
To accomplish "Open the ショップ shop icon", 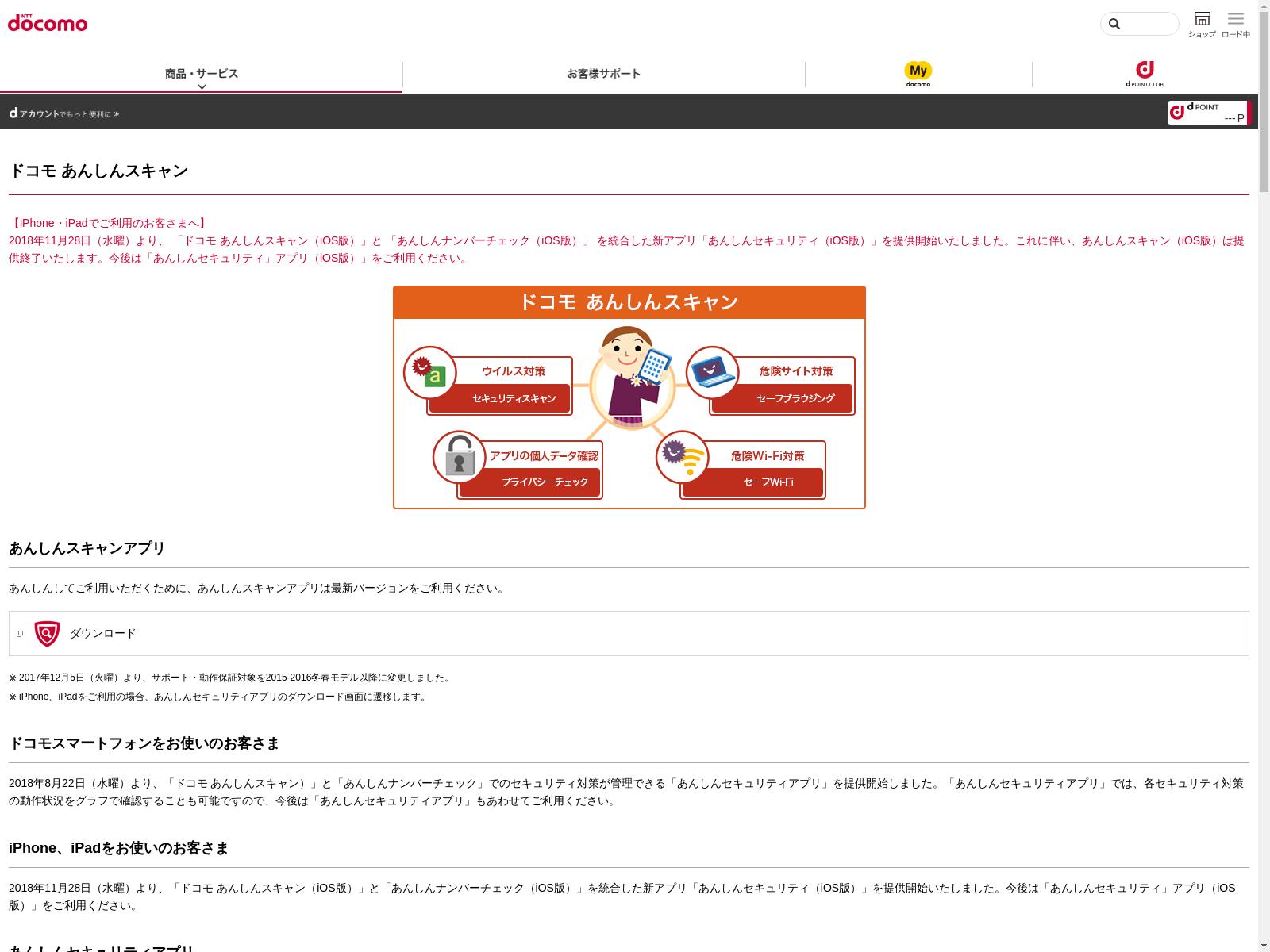I will click(x=1202, y=24).
